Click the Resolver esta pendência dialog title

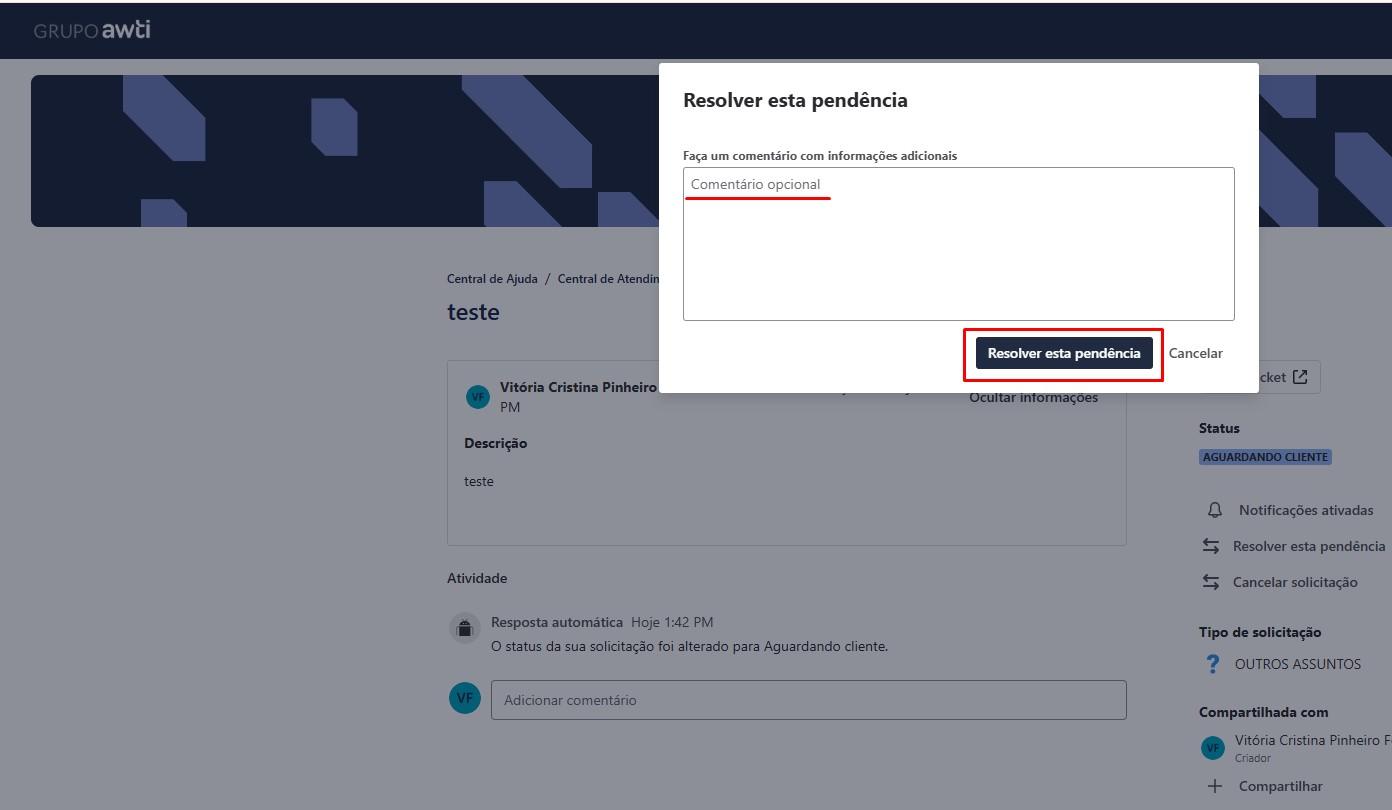pyautogui.click(x=795, y=100)
